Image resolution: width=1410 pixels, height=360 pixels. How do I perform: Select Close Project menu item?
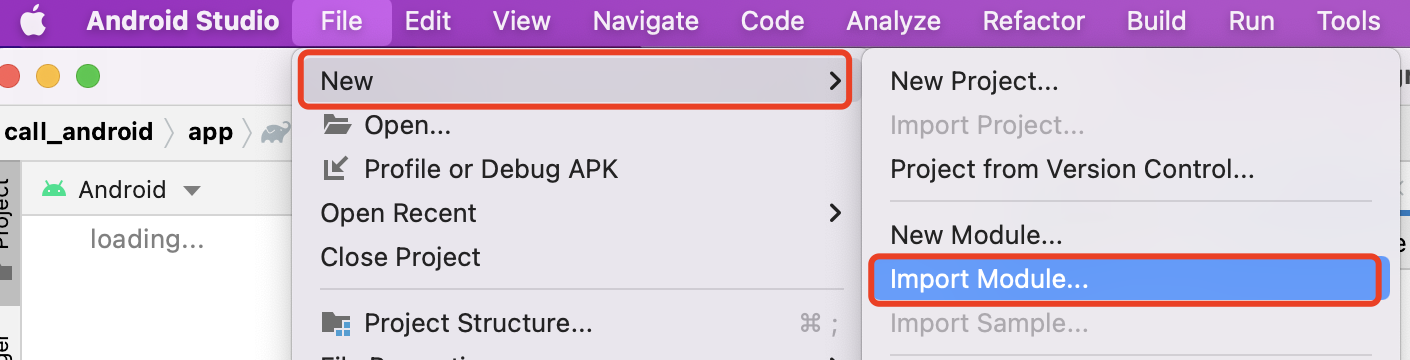pos(400,257)
